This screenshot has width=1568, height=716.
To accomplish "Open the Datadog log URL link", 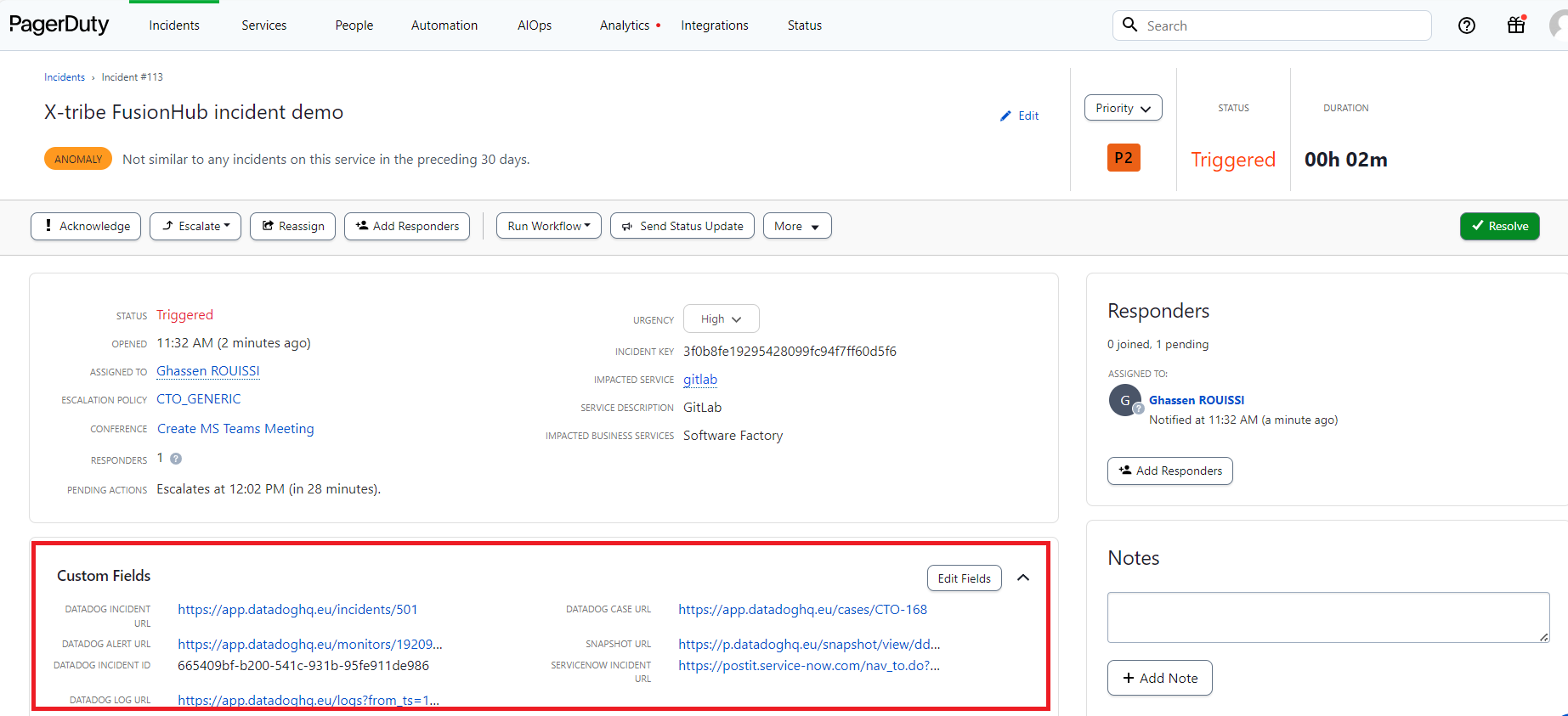I will 309,701.
